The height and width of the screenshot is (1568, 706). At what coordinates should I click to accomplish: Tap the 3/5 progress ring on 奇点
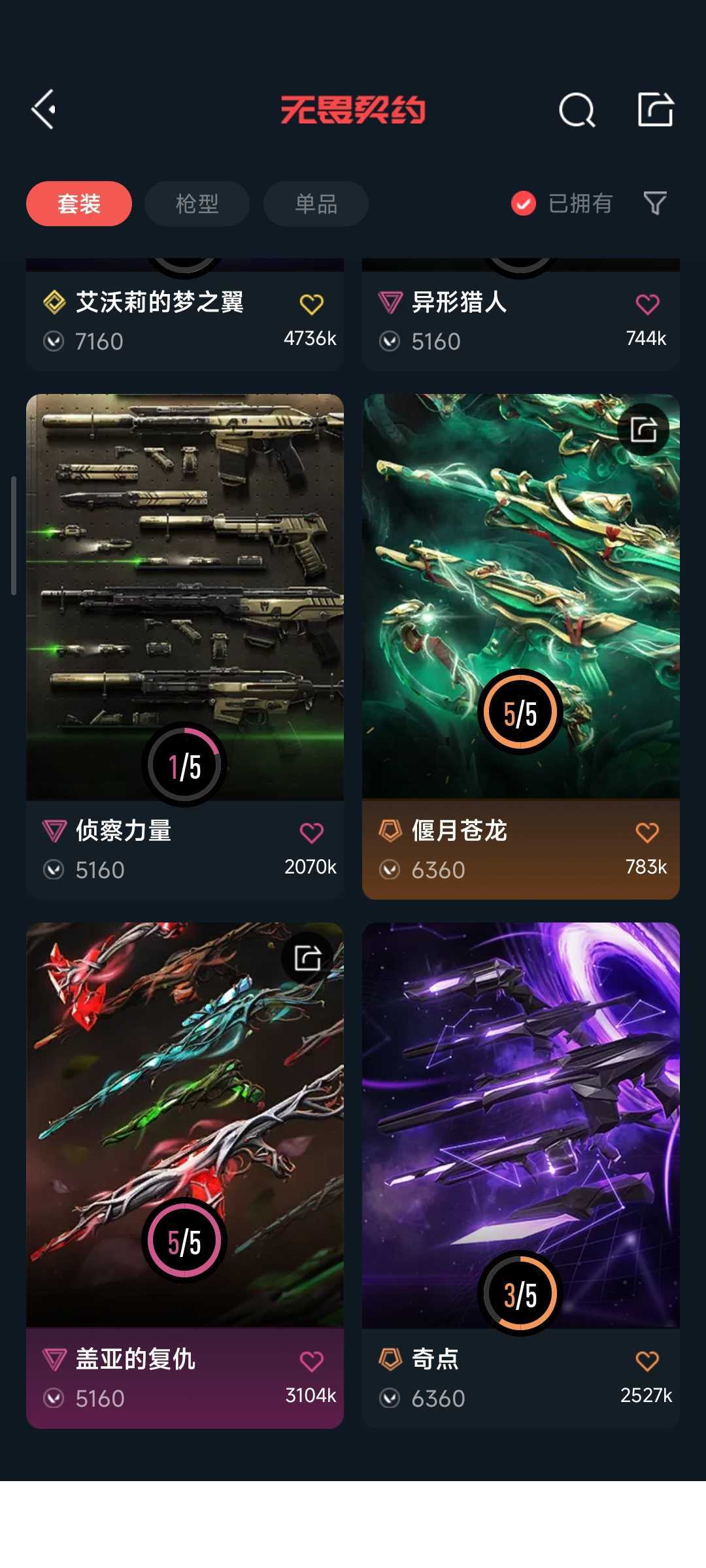[520, 1294]
